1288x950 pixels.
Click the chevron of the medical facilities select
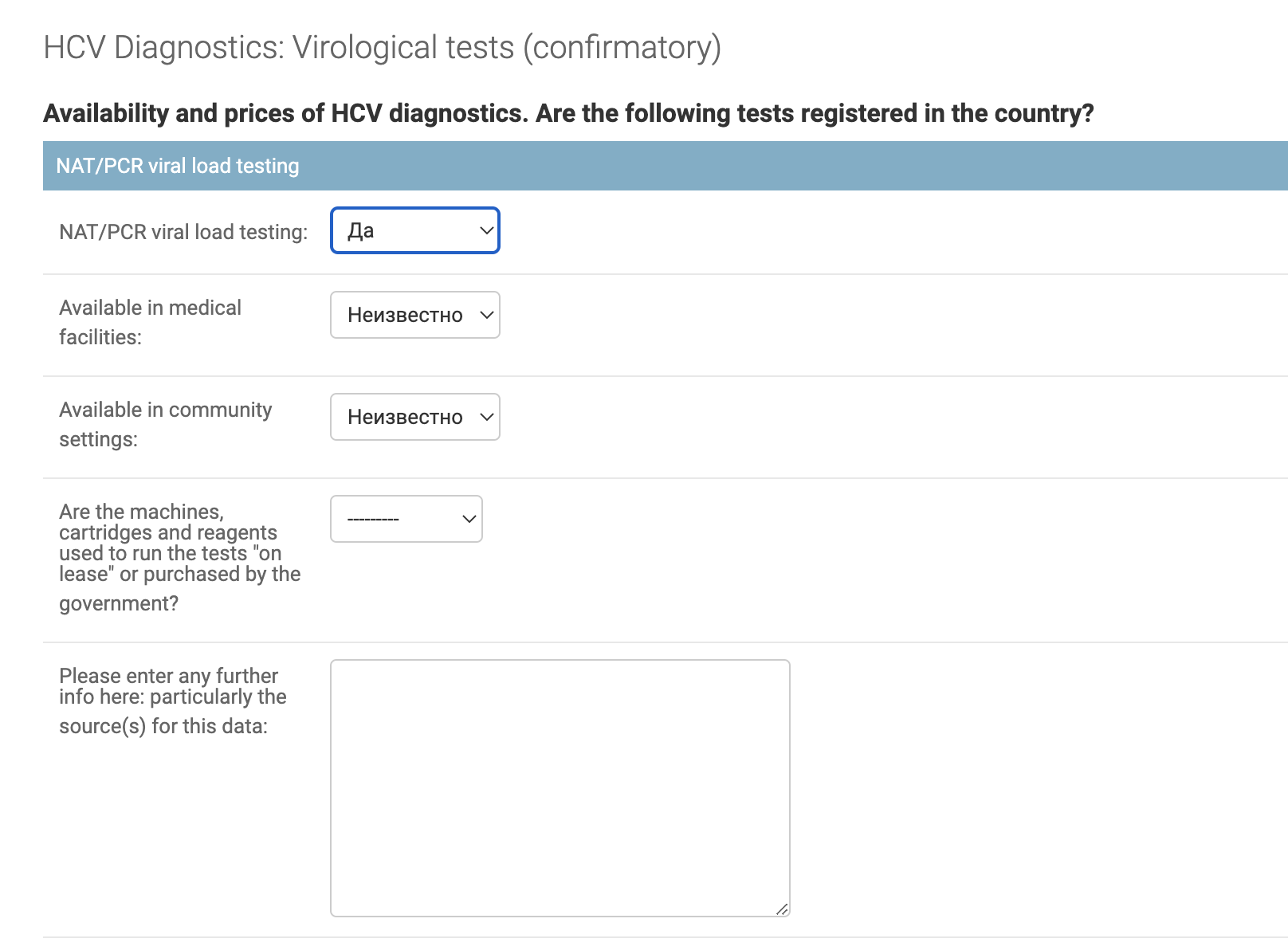coord(487,315)
